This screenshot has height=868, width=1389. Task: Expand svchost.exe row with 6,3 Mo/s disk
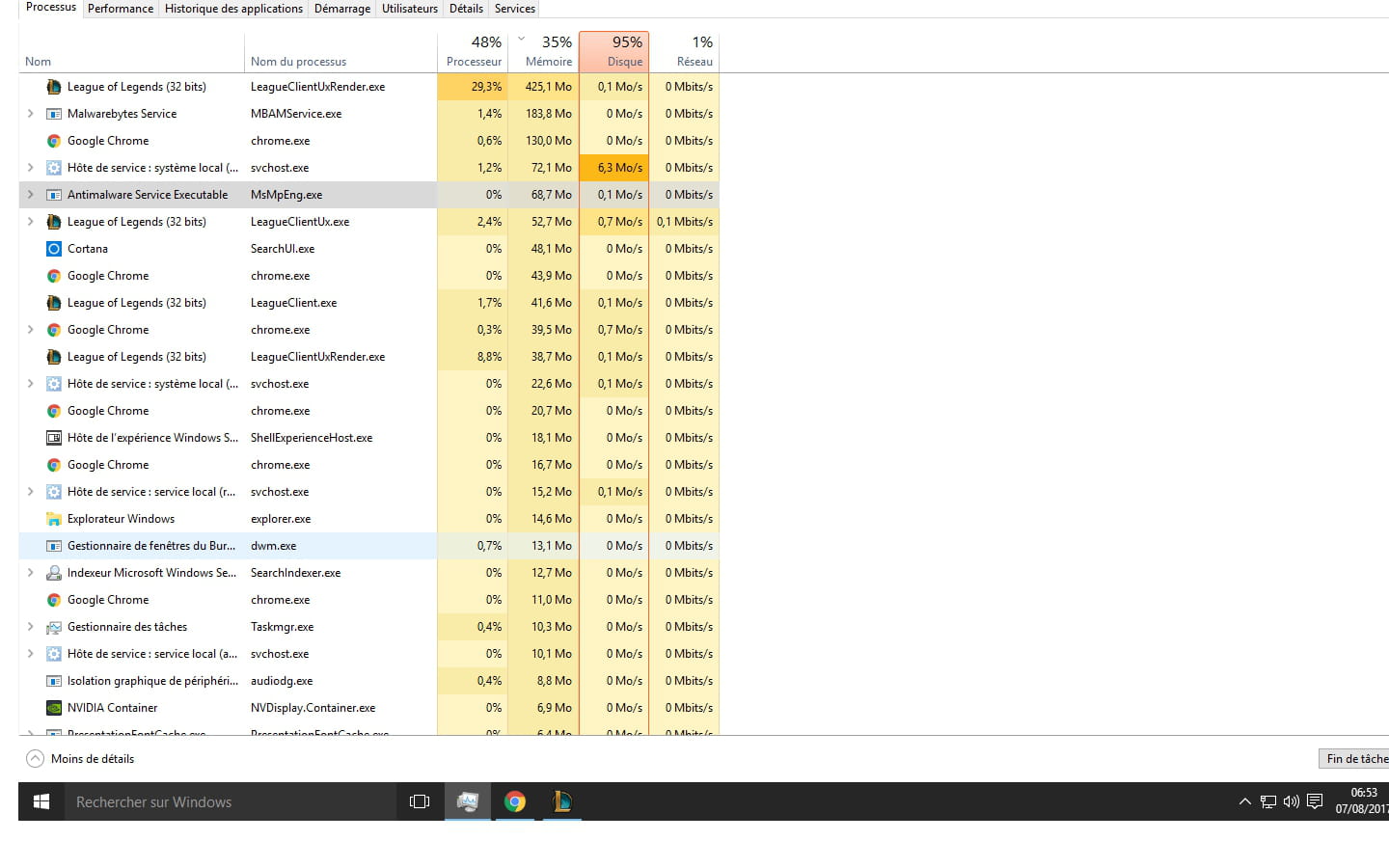pyautogui.click(x=30, y=168)
